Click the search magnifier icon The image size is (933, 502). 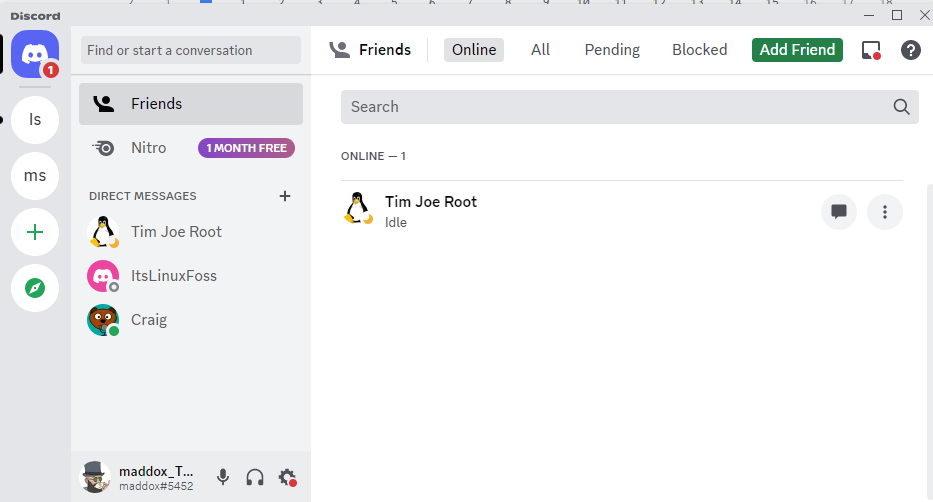(x=901, y=107)
